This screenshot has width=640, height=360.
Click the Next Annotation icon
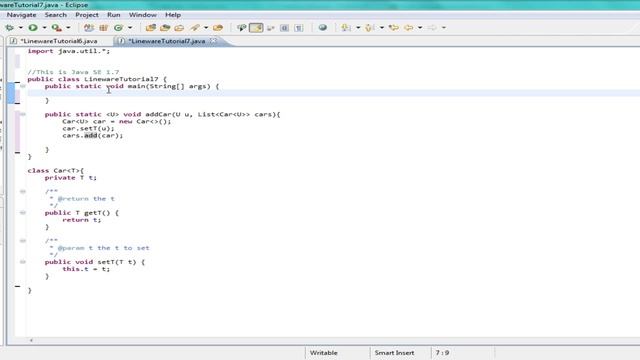tap(346, 28)
